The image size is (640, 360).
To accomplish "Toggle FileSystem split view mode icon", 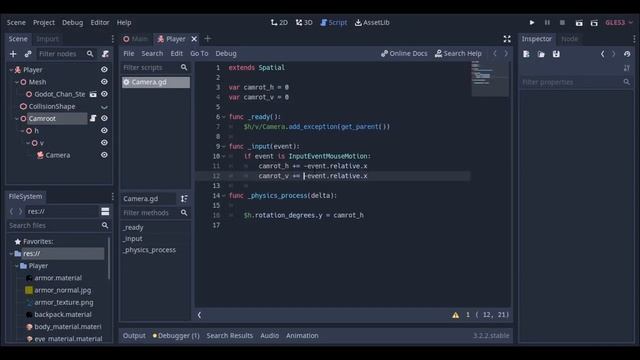I will coord(105,211).
